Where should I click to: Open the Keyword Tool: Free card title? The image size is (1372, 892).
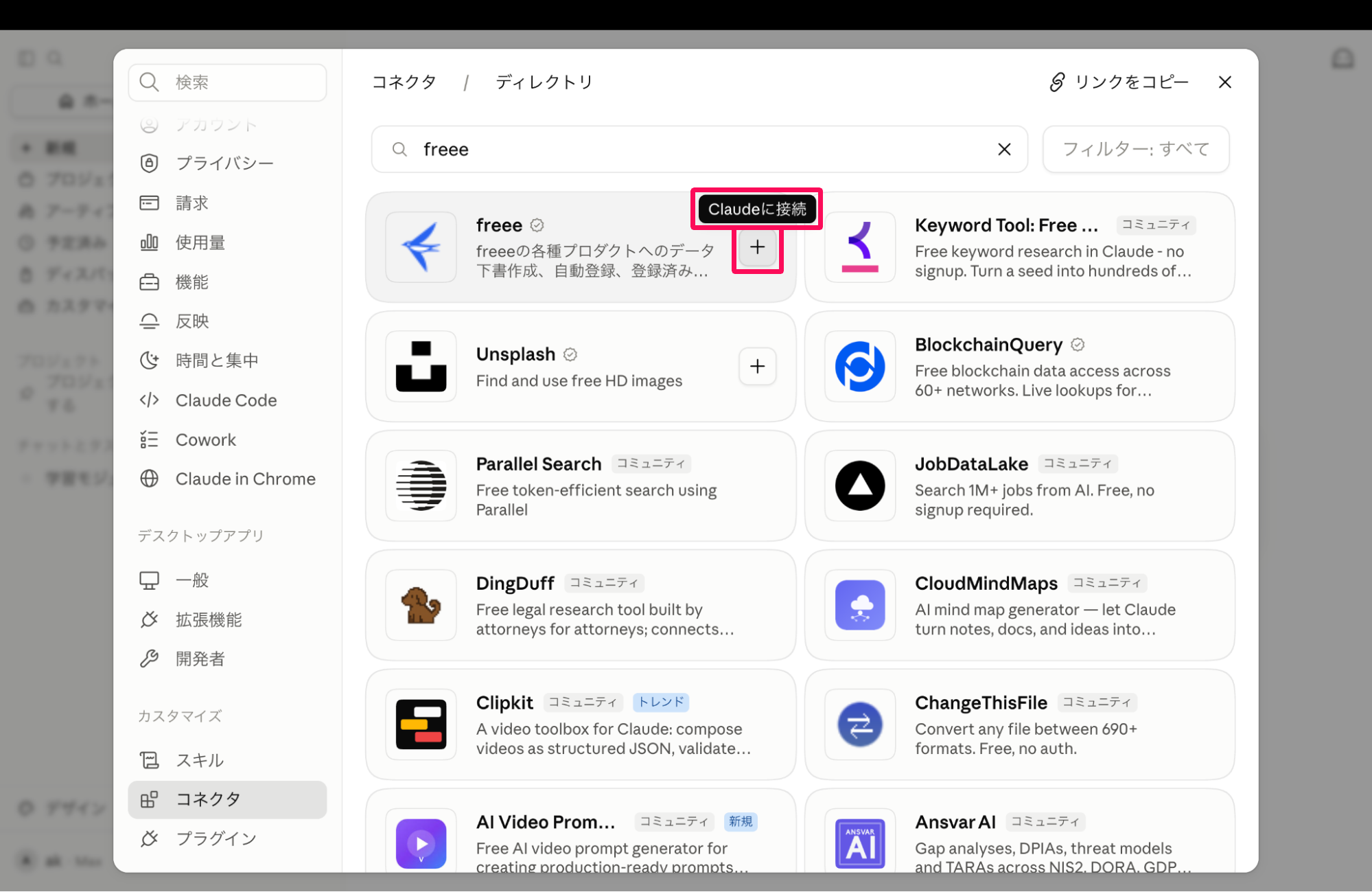coord(1006,225)
